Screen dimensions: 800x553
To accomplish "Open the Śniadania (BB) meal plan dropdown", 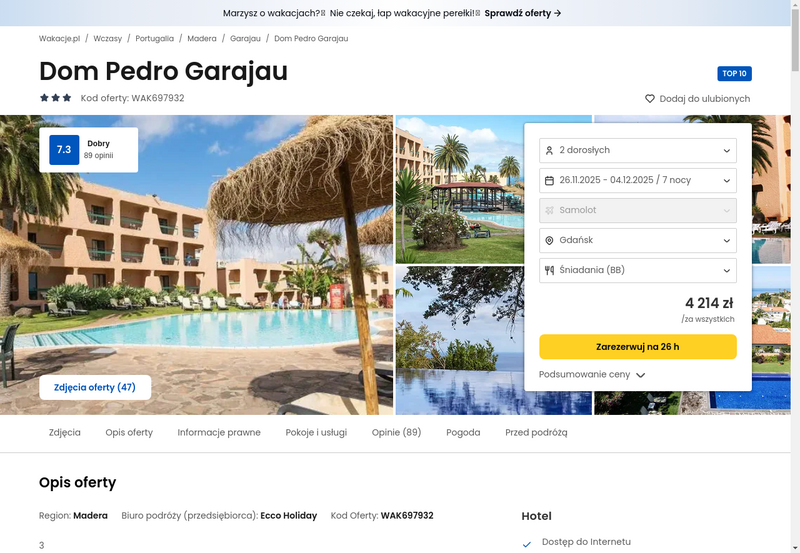I will [x=638, y=270].
